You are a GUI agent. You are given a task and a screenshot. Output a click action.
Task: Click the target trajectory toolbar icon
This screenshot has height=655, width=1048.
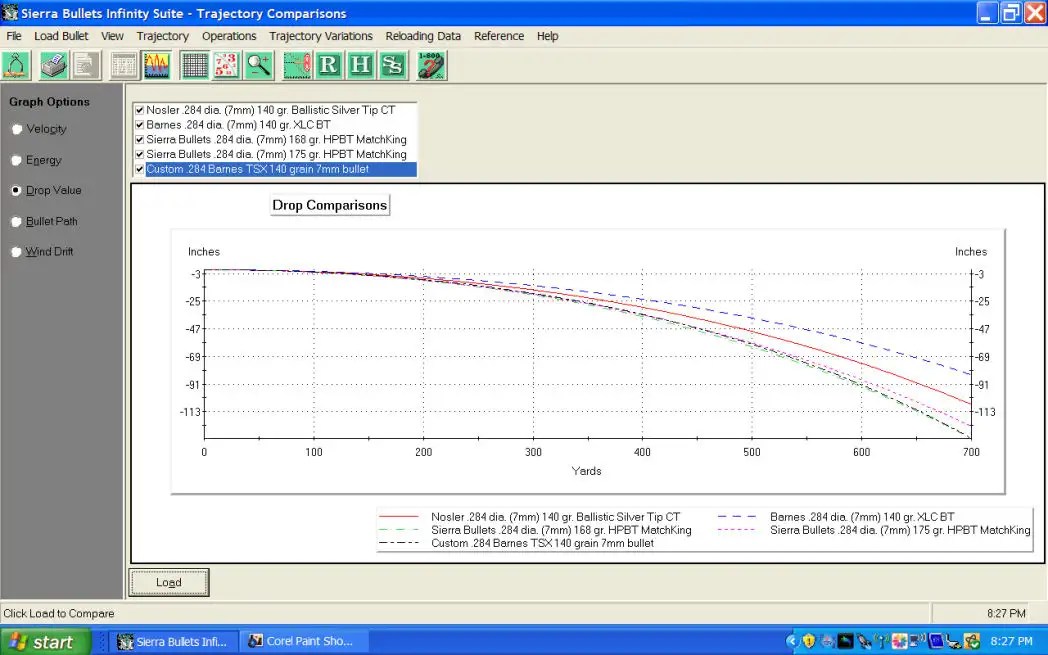coord(297,66)
